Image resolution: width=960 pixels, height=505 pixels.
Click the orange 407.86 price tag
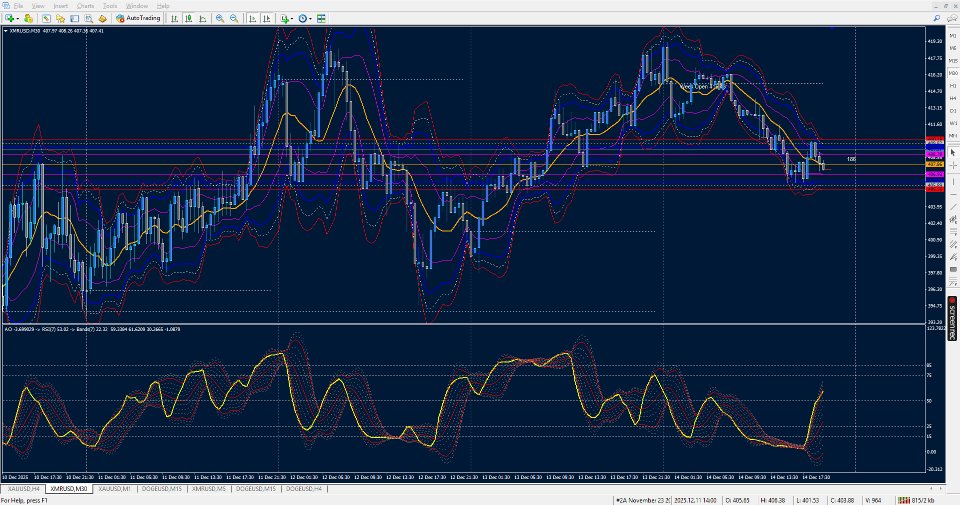click(935, 165)
